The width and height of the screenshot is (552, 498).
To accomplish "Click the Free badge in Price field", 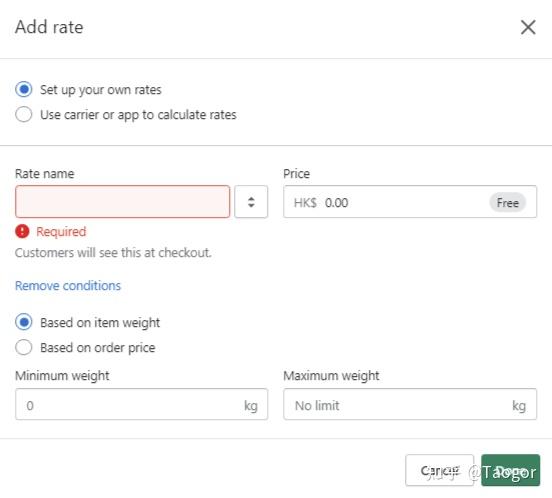I will pyautogui.click(x=507, y=203).
